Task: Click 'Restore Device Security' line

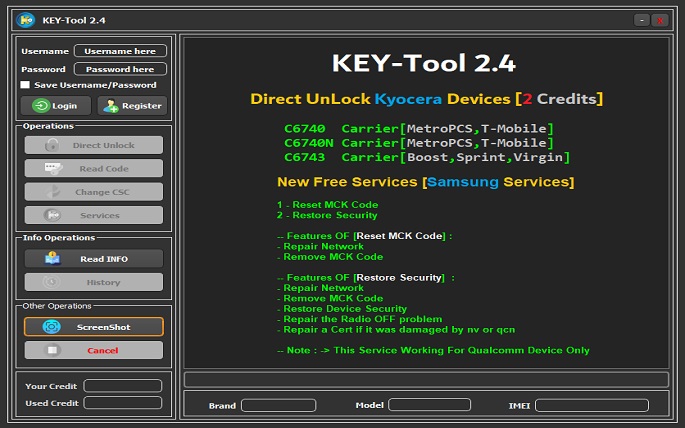Action: [x=342, y=309]
